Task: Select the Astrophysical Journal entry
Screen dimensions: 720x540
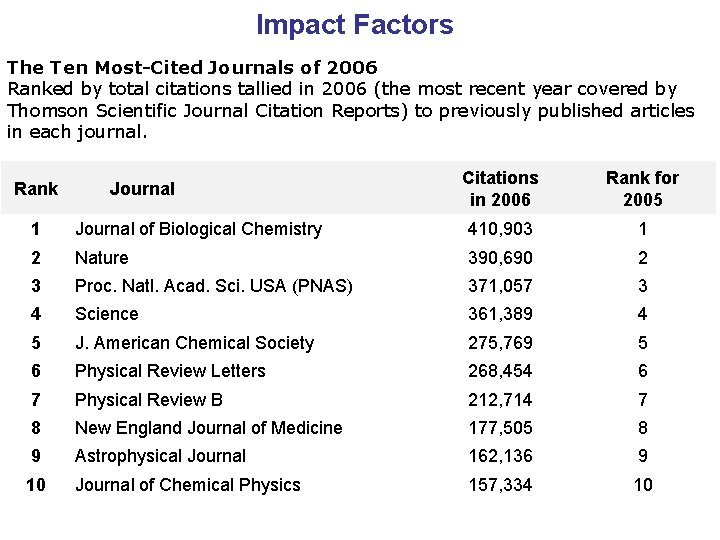Action: 160,456
